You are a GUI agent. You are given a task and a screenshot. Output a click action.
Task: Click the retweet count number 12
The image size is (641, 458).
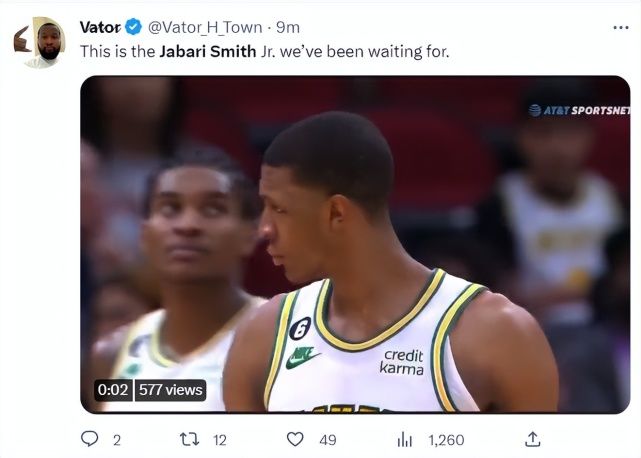click(x=220, y=439)
